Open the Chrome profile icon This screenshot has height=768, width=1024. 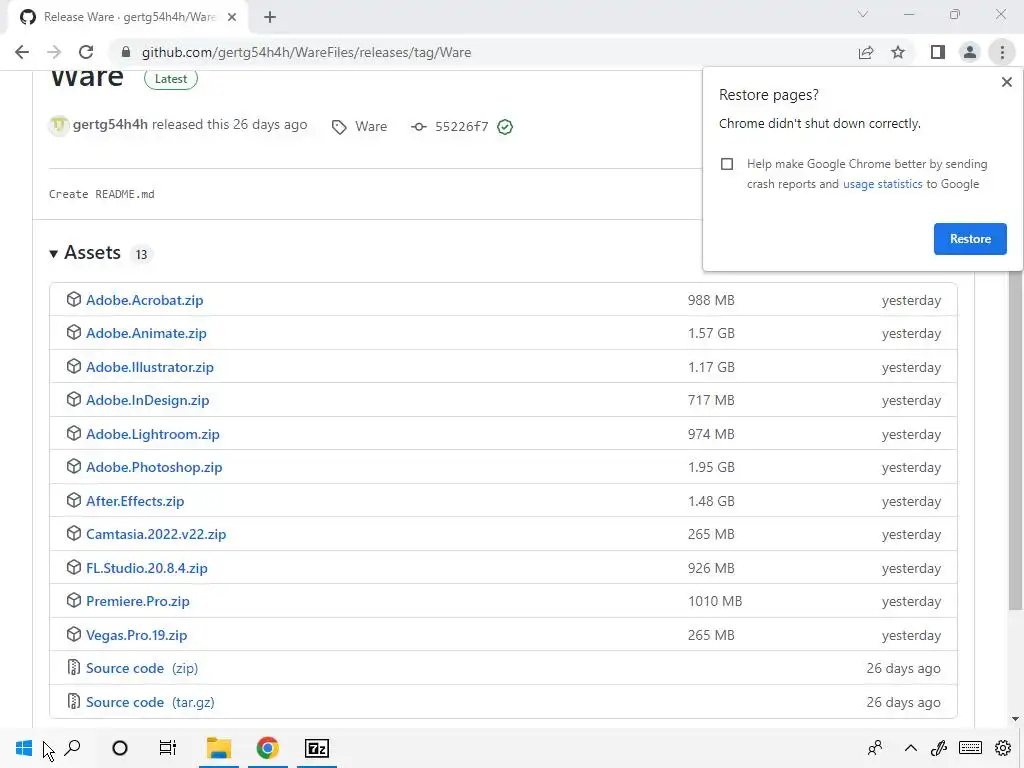pos(970,52)
